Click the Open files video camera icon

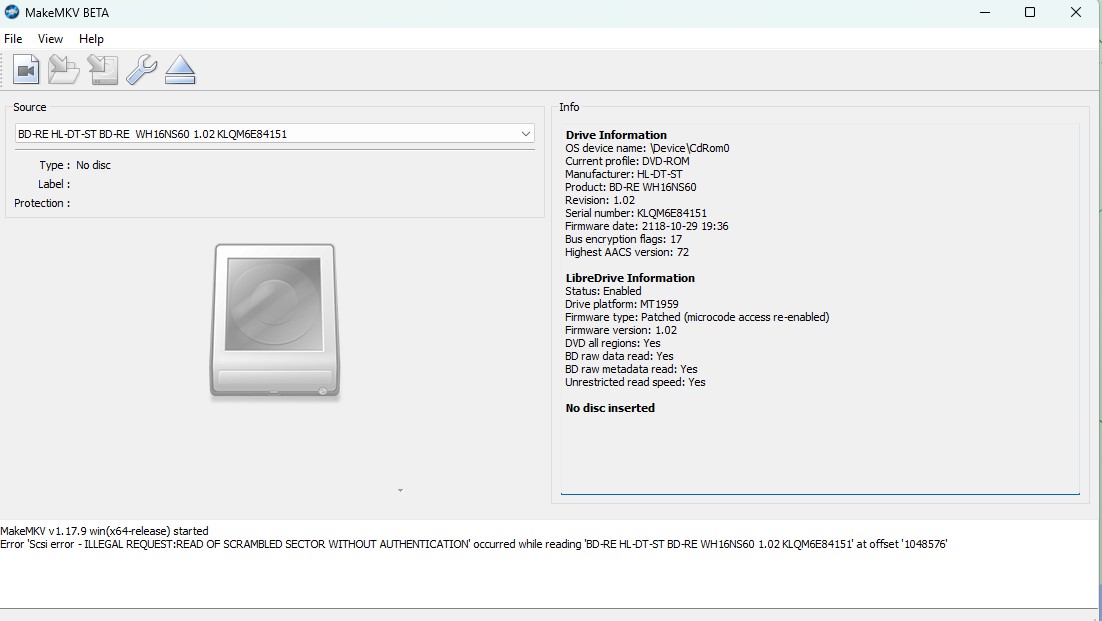coord(26,70)
